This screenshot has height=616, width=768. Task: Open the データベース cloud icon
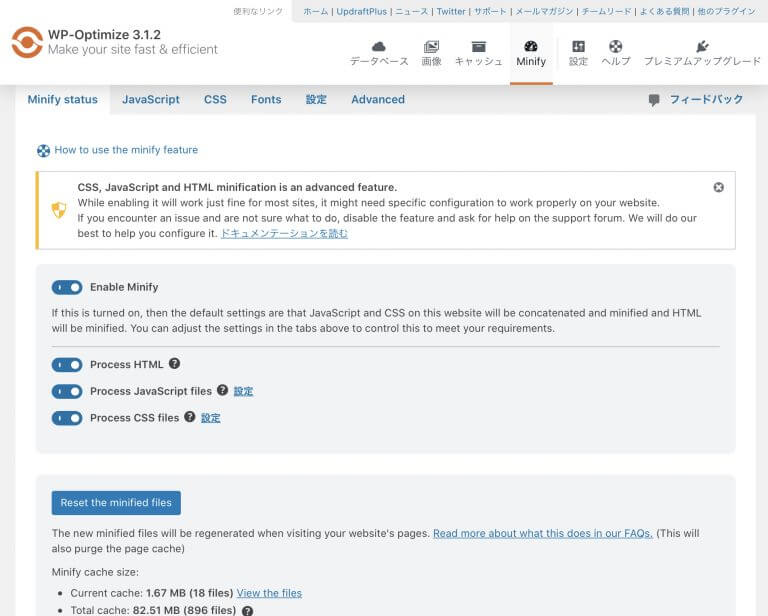point(379,47)
